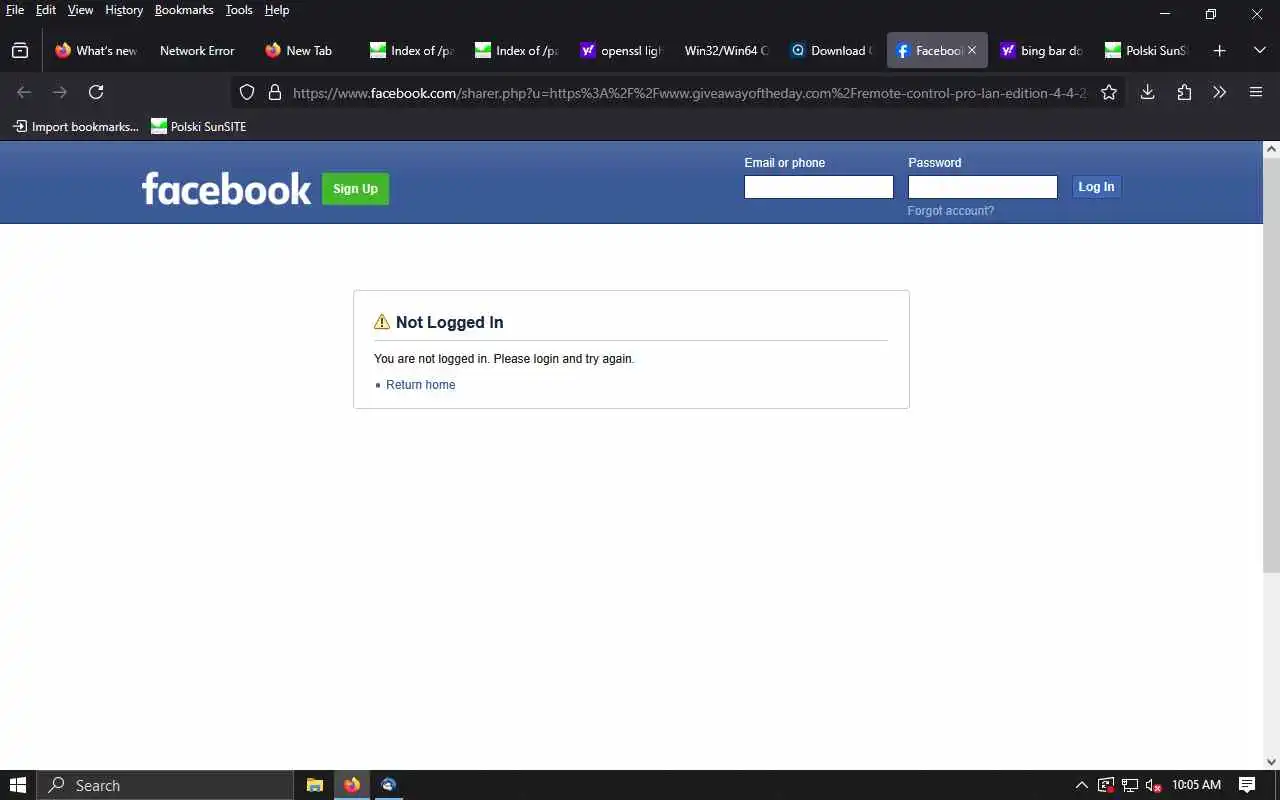Open the first Index of /pa tab
1280x800 pixels.
point(411,51)
